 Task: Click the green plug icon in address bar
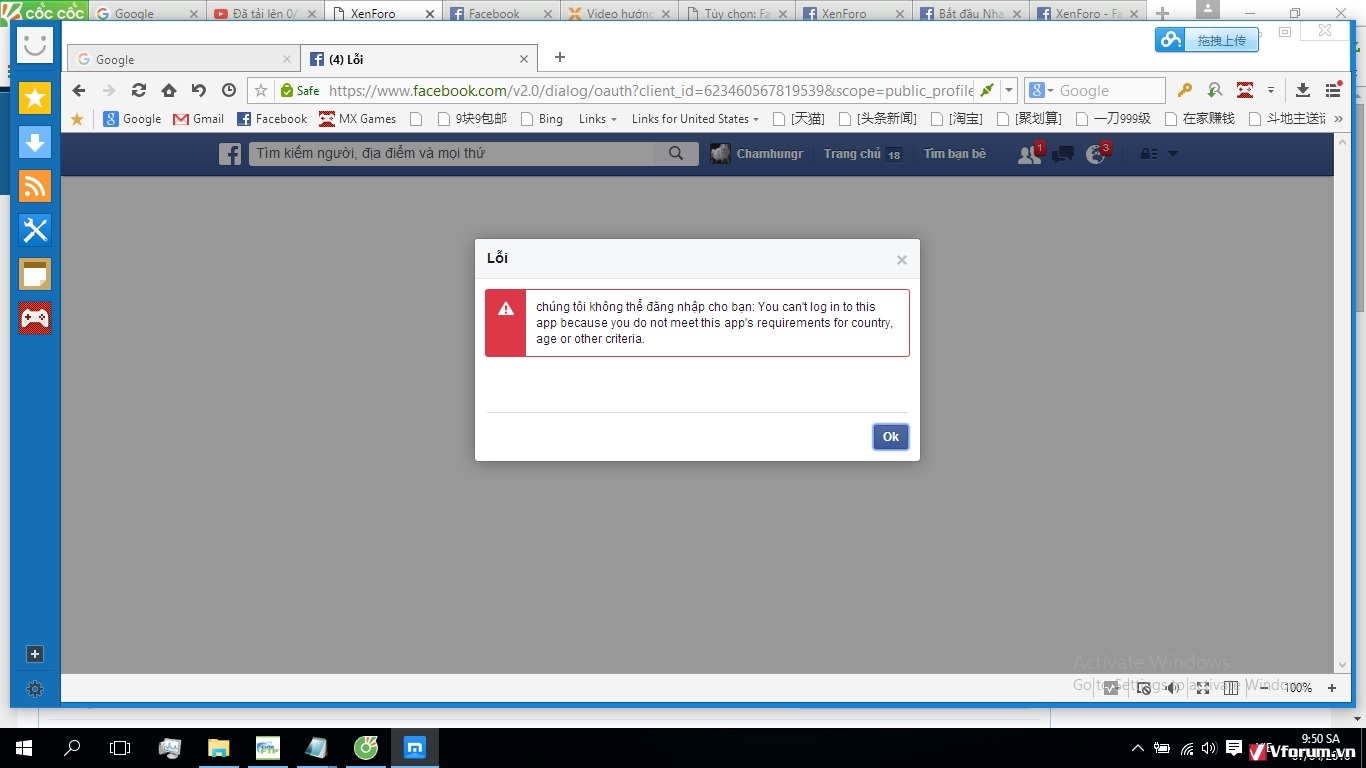pyautogui.click(x=987, y=90)
